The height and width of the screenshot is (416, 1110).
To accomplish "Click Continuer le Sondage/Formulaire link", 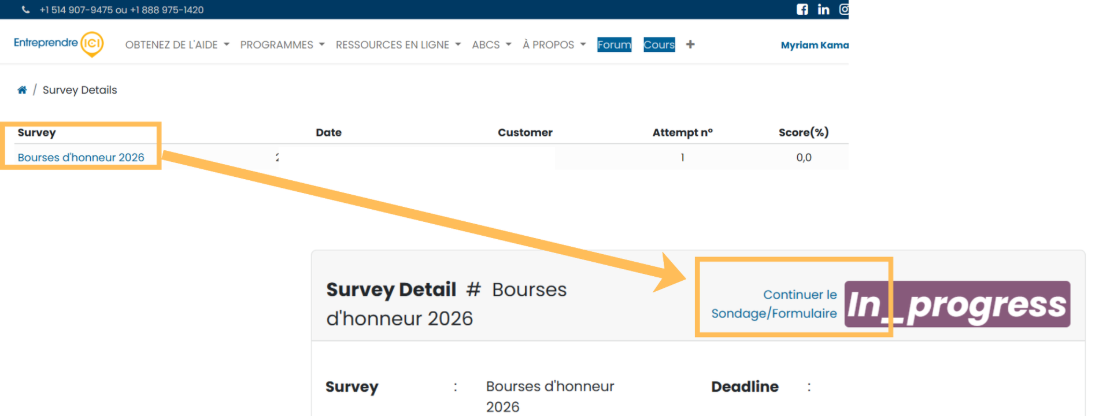I will (x=774, y=304).
